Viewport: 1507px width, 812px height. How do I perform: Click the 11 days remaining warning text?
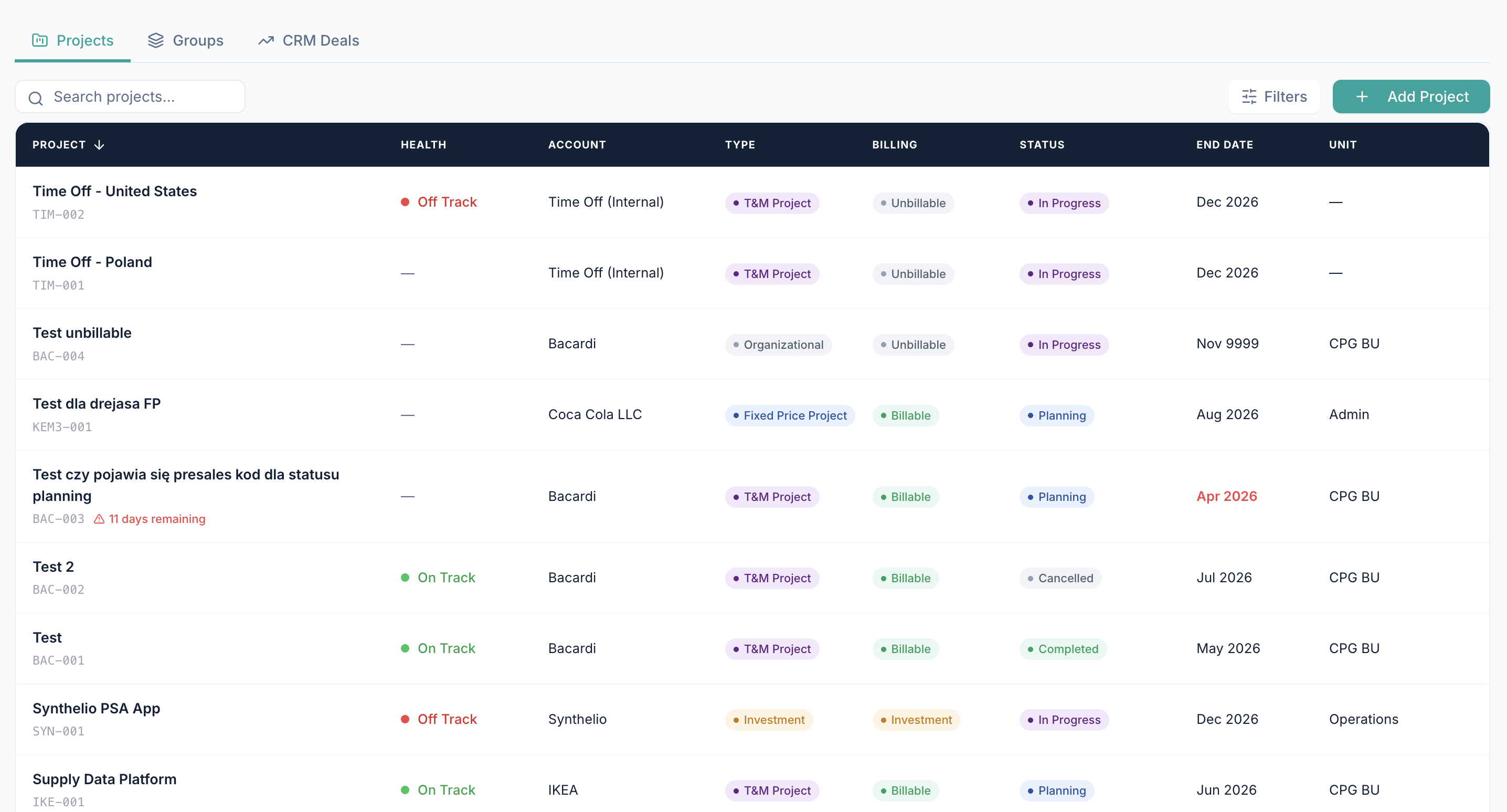coord(157,519)
